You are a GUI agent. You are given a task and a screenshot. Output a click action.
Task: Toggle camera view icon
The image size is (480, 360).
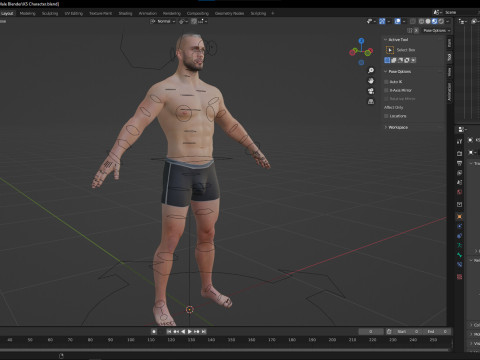click(371, 91)
